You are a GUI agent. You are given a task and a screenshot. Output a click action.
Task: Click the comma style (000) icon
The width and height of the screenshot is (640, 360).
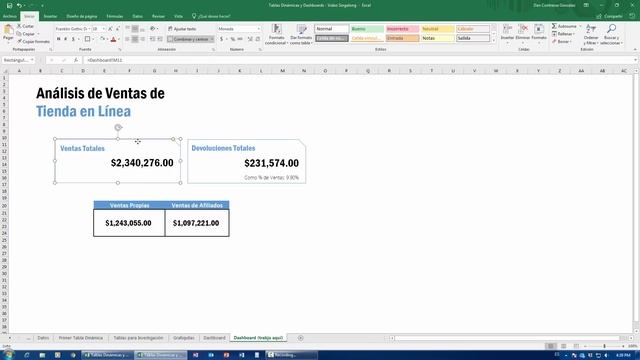[x=240, y=39]
